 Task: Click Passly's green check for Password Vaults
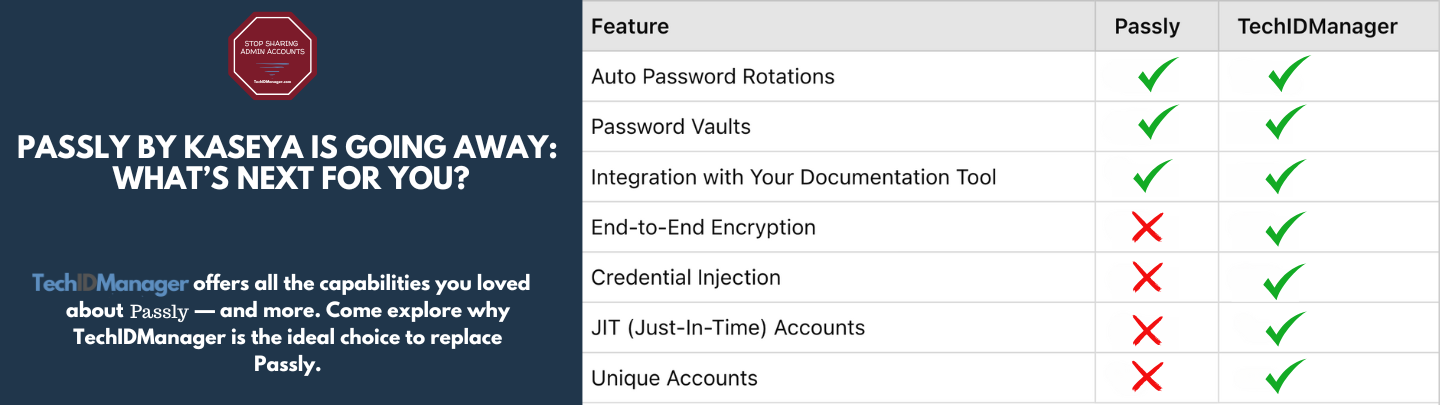1157,126
